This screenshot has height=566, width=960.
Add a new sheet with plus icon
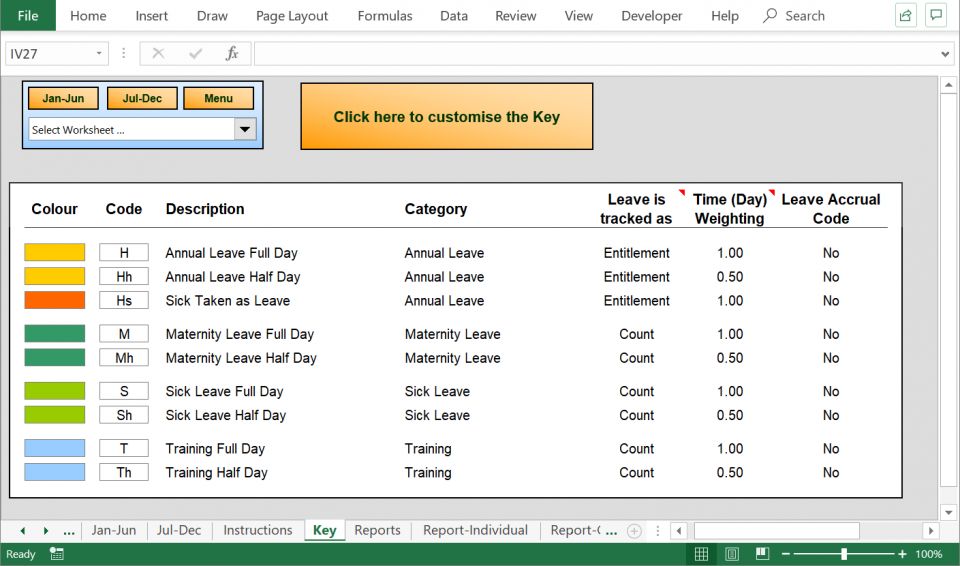(x=634, y=531)
